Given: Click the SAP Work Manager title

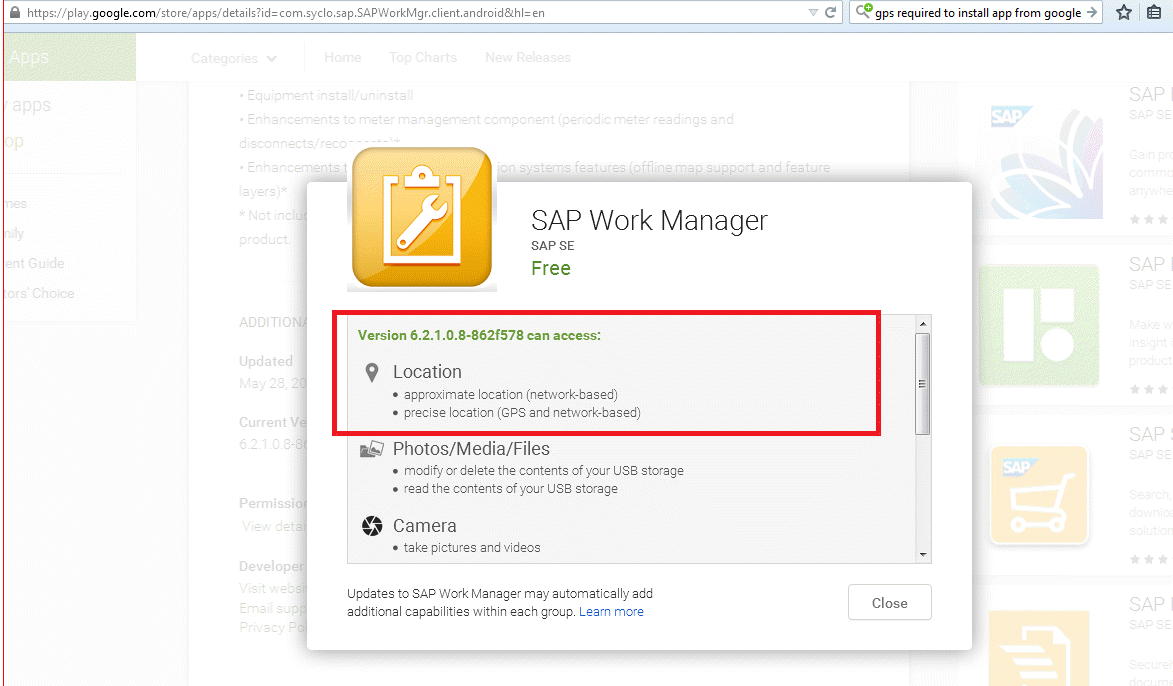Looking at the screenshot, I should coord(649,221).
